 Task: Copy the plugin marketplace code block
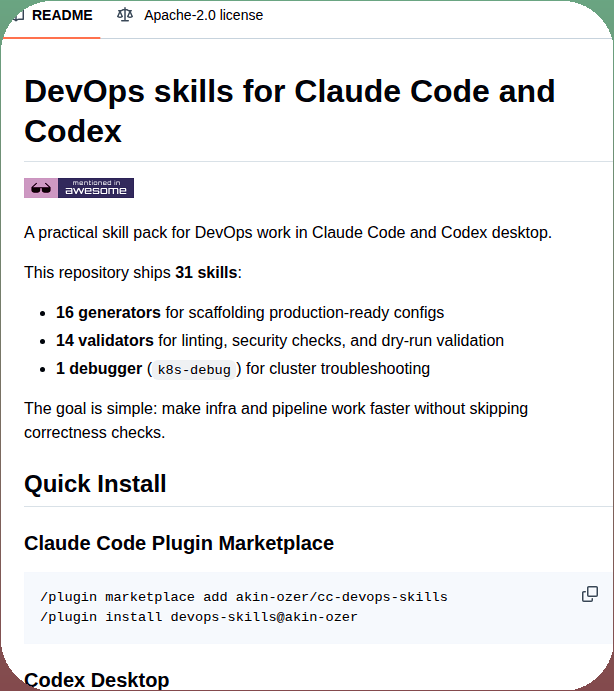tap(590, 594)
